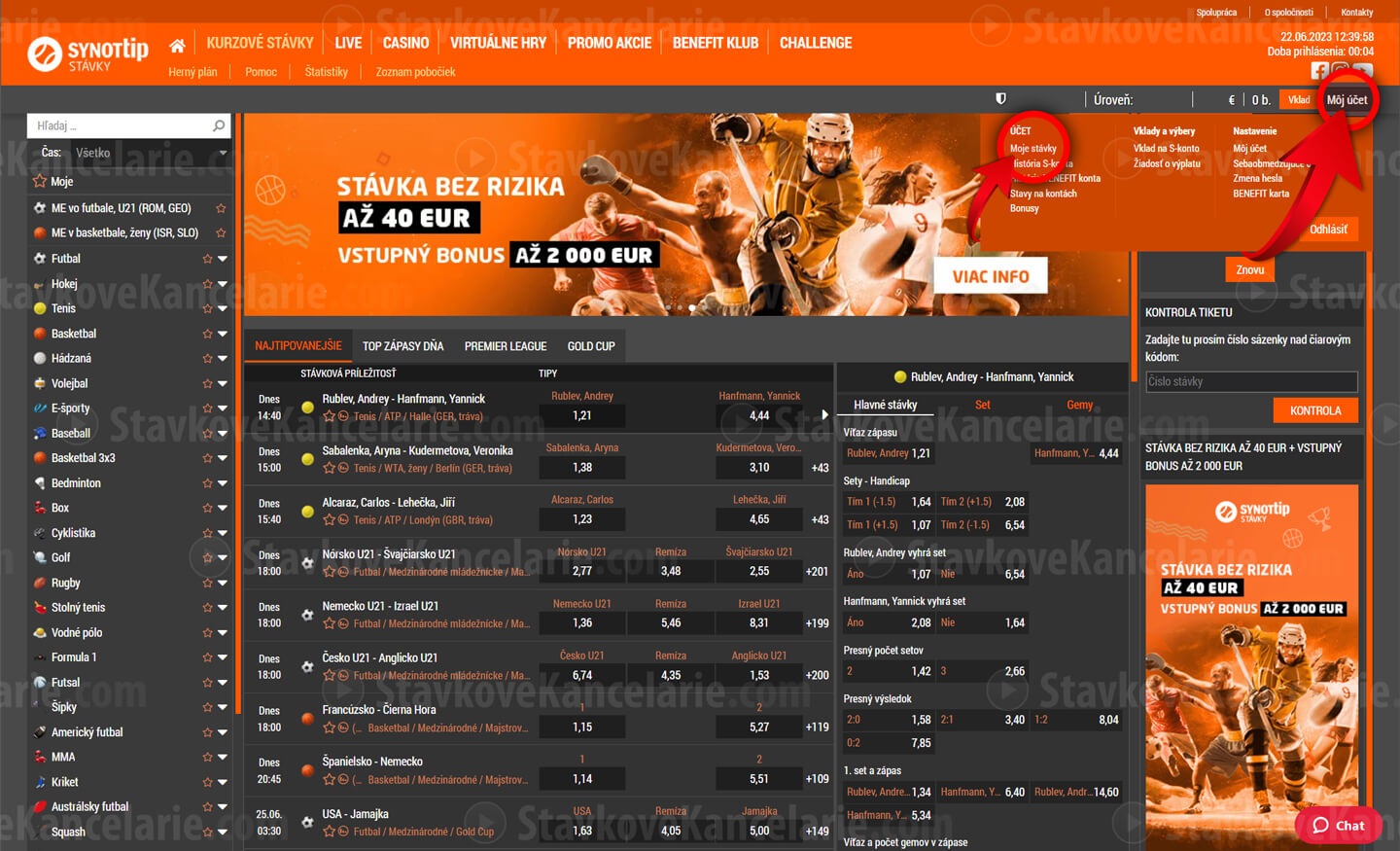Click the Synot Tip Stávky logo
1400x851 pixels.
[88, 54]
